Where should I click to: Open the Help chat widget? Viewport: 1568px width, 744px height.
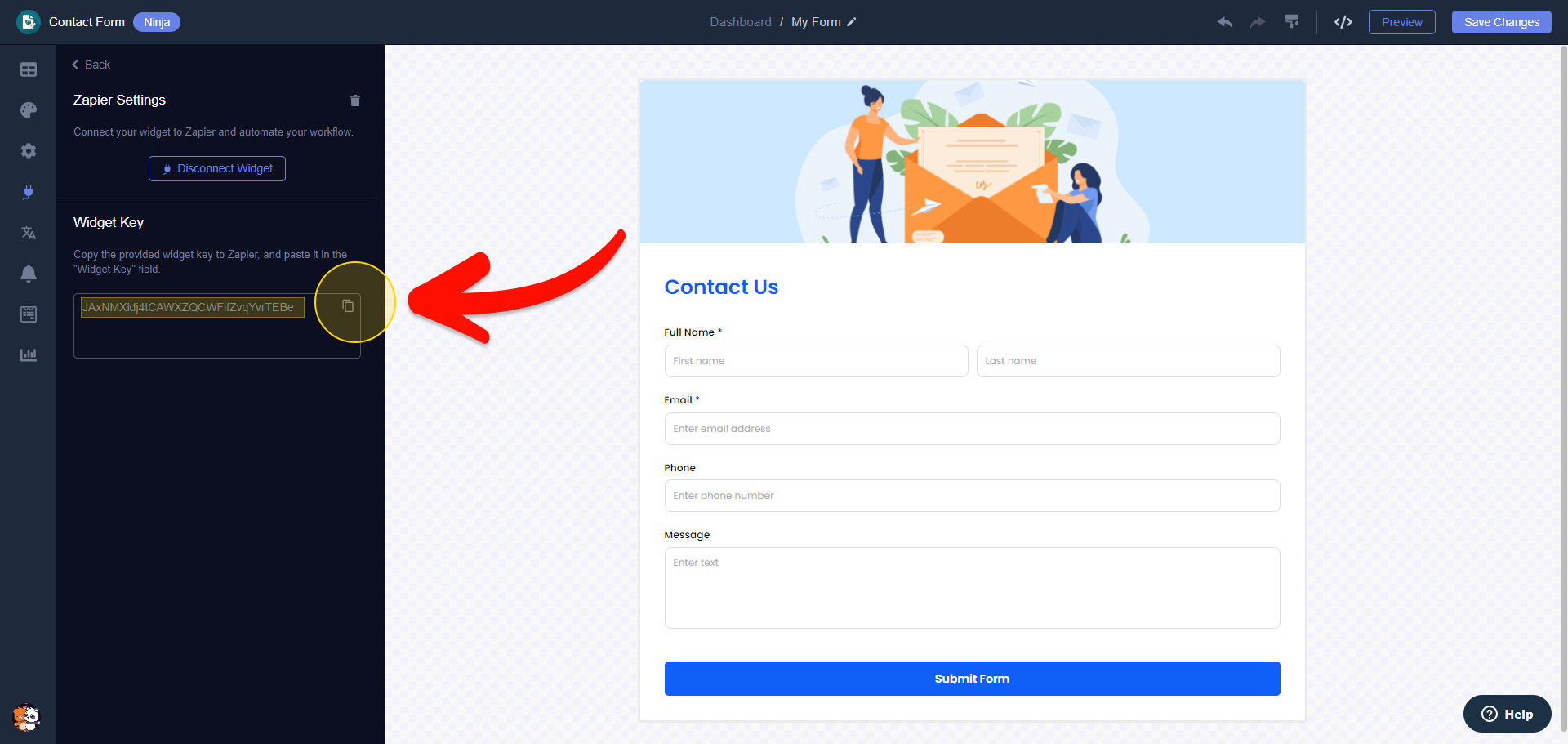[1507, 714]
